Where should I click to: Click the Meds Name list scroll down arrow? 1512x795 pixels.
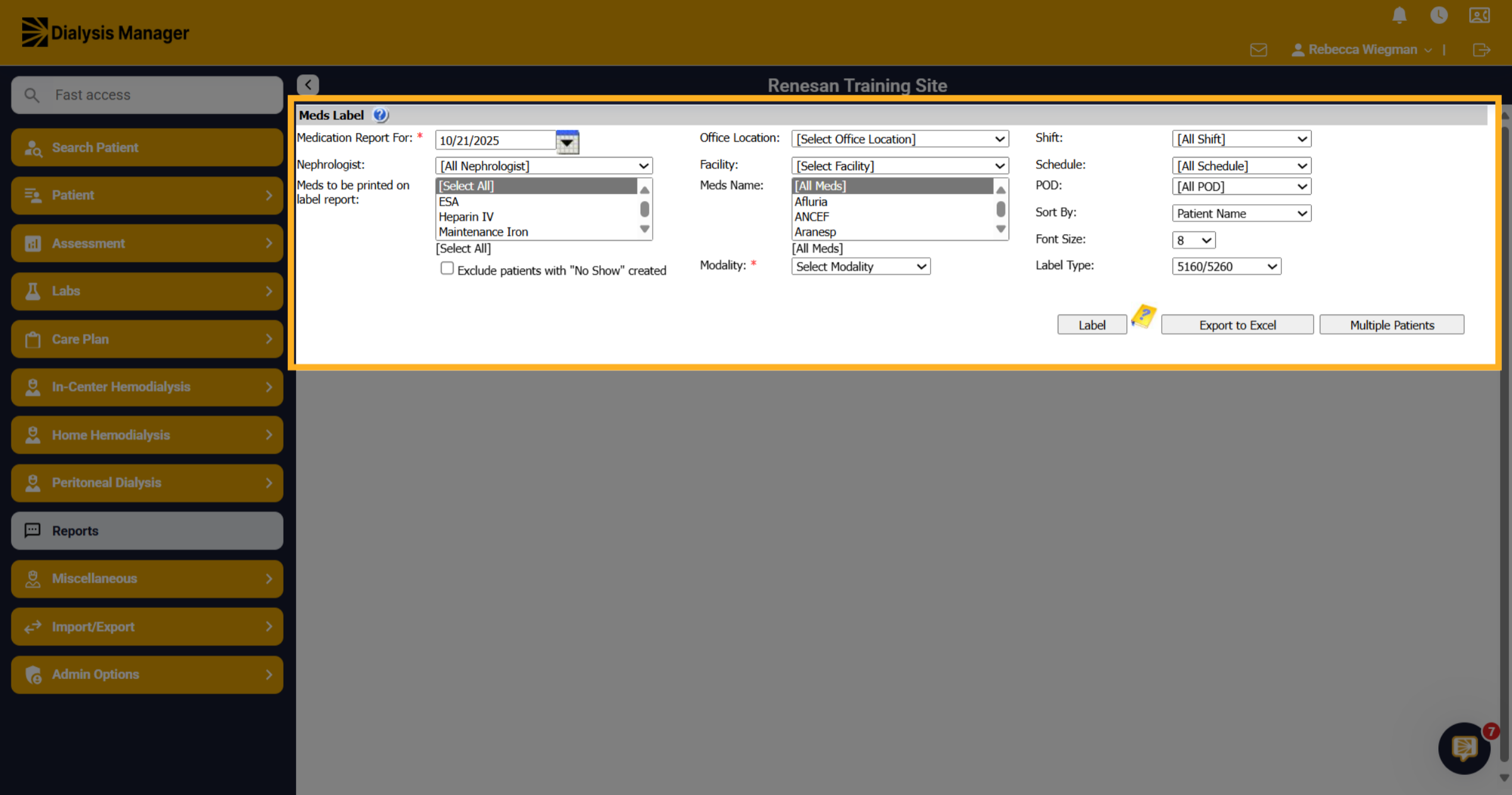[1000, 229]
